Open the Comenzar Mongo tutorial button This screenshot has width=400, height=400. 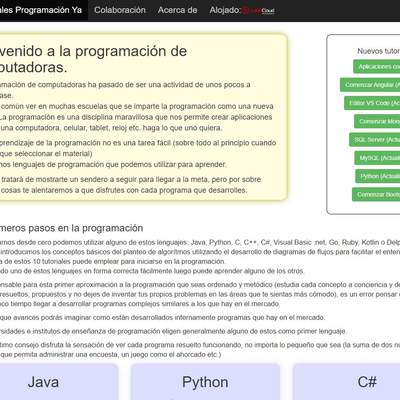click(x=377, y=121)
